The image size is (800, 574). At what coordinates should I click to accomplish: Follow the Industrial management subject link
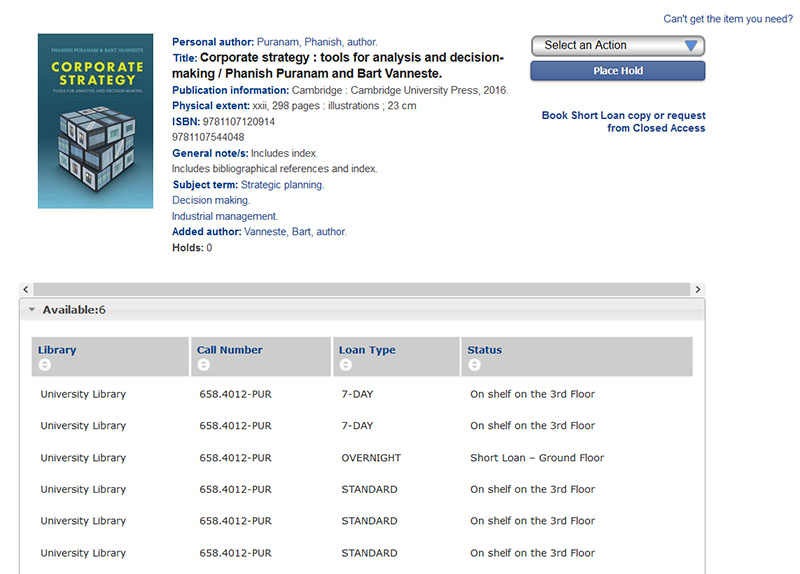pos(225,216)
